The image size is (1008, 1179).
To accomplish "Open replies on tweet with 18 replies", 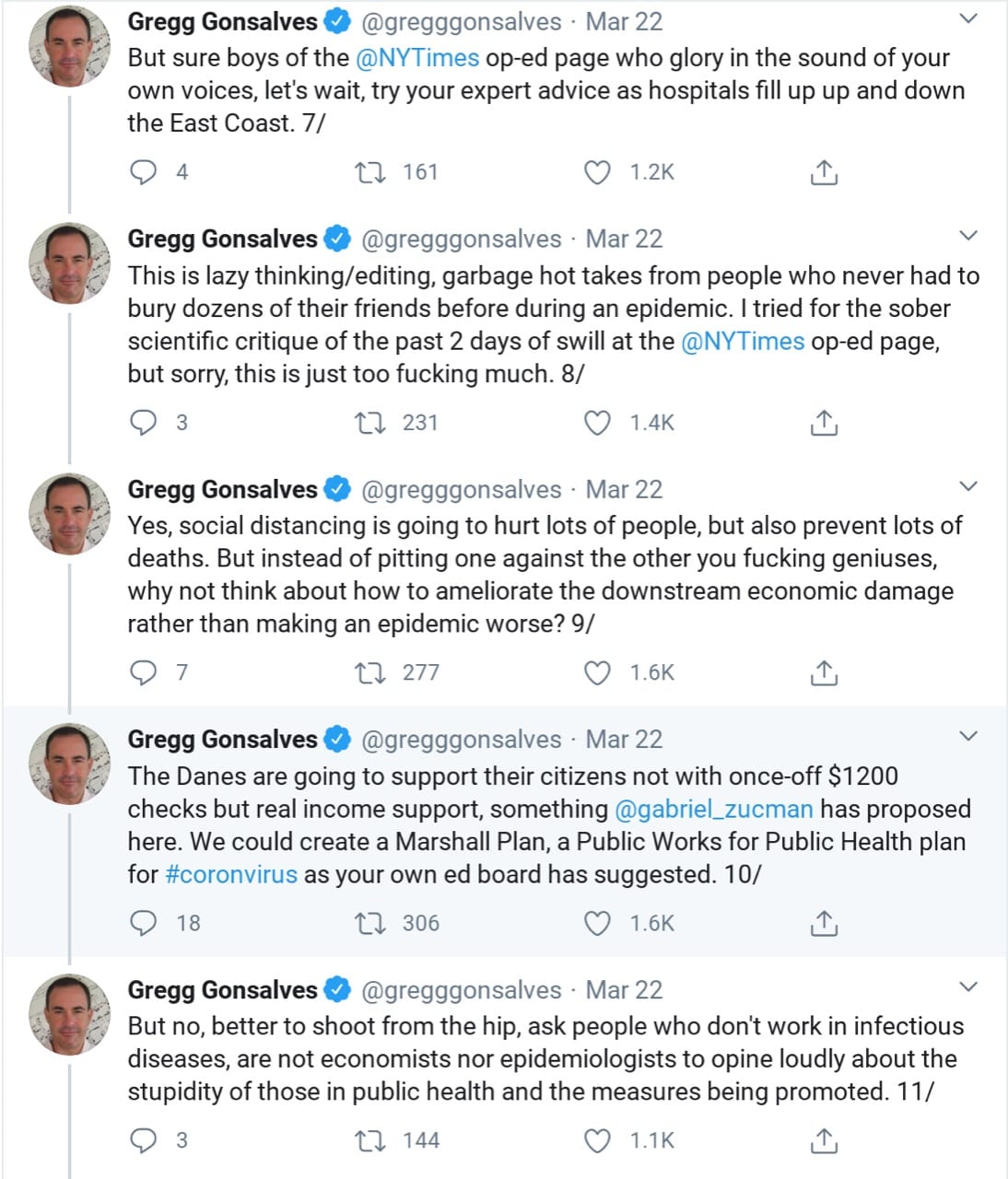I will (144, 924).
